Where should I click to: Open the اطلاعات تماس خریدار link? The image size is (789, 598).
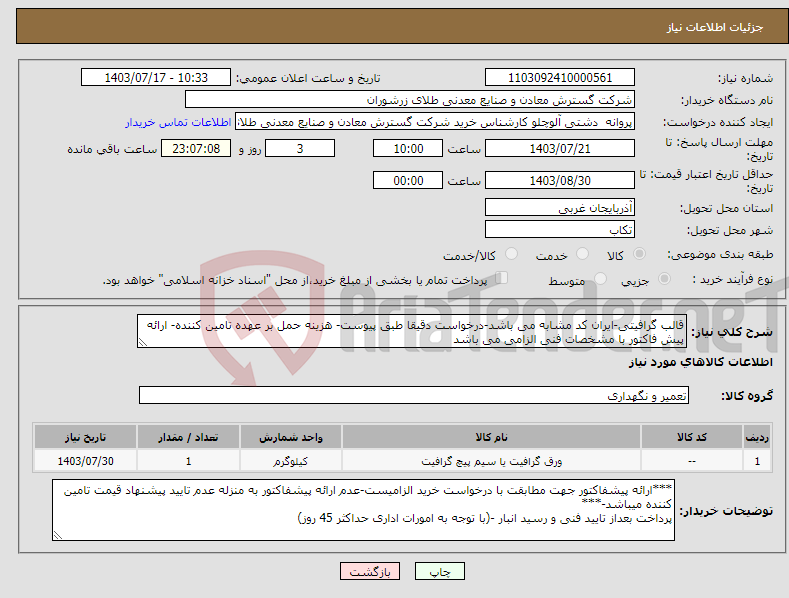[178, 122]
